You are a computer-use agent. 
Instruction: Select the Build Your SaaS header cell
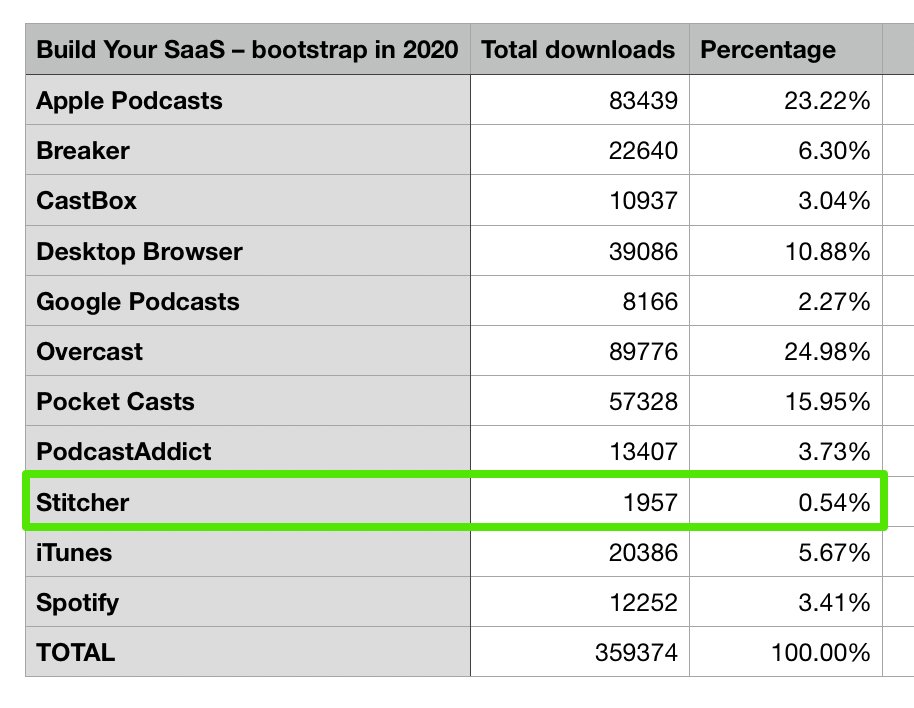[247, 50]
